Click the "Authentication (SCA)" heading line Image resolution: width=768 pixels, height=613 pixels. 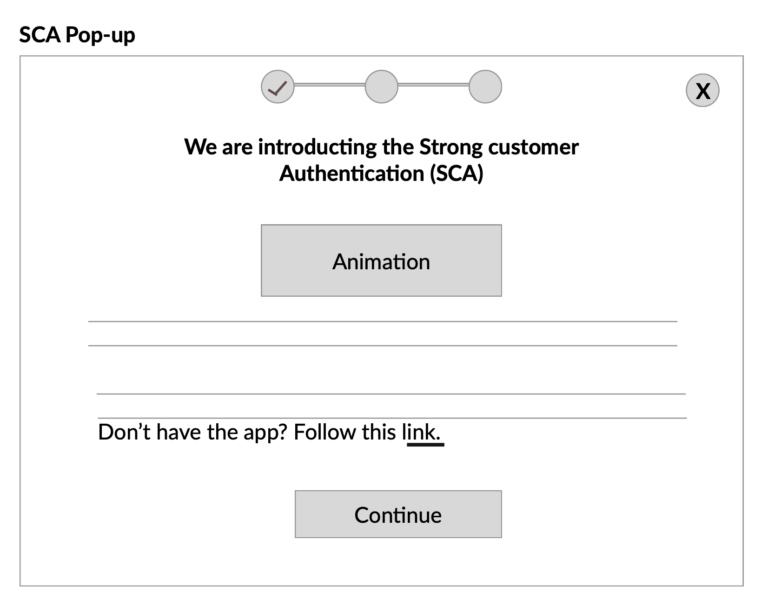click(x=381, y=174)
